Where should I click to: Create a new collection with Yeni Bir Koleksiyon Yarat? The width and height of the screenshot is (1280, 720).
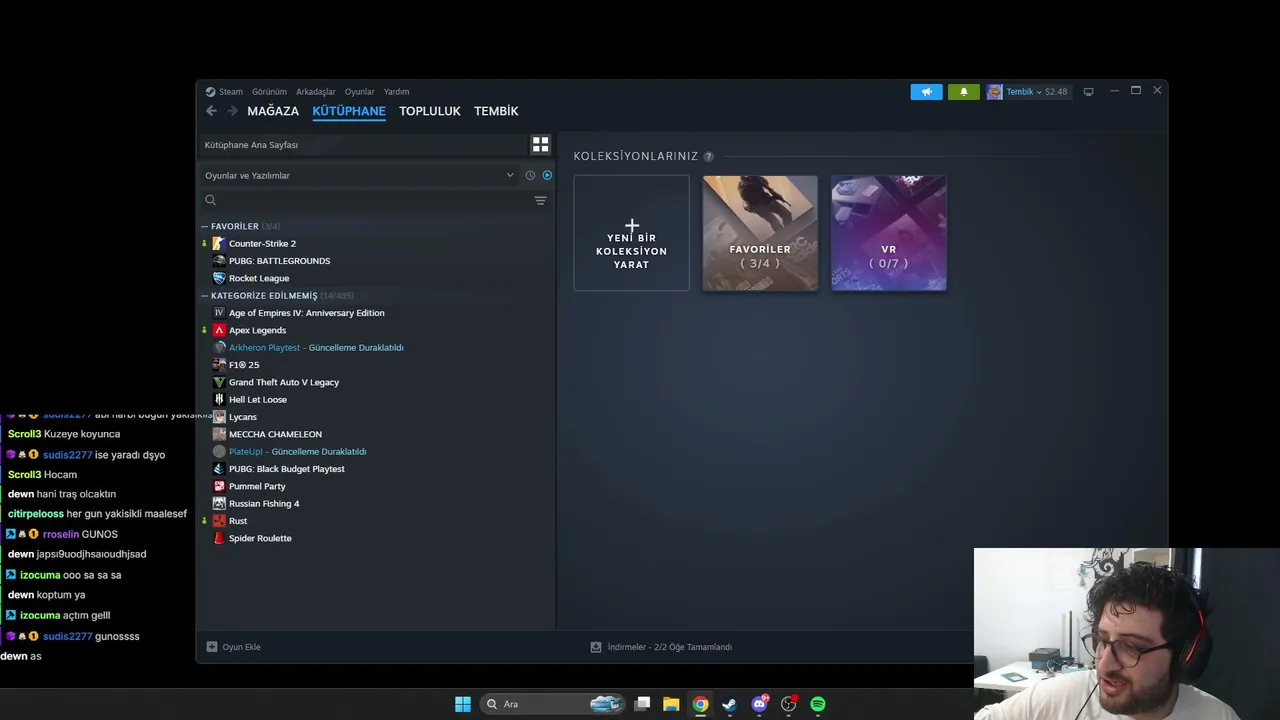[x=631, y=233]
